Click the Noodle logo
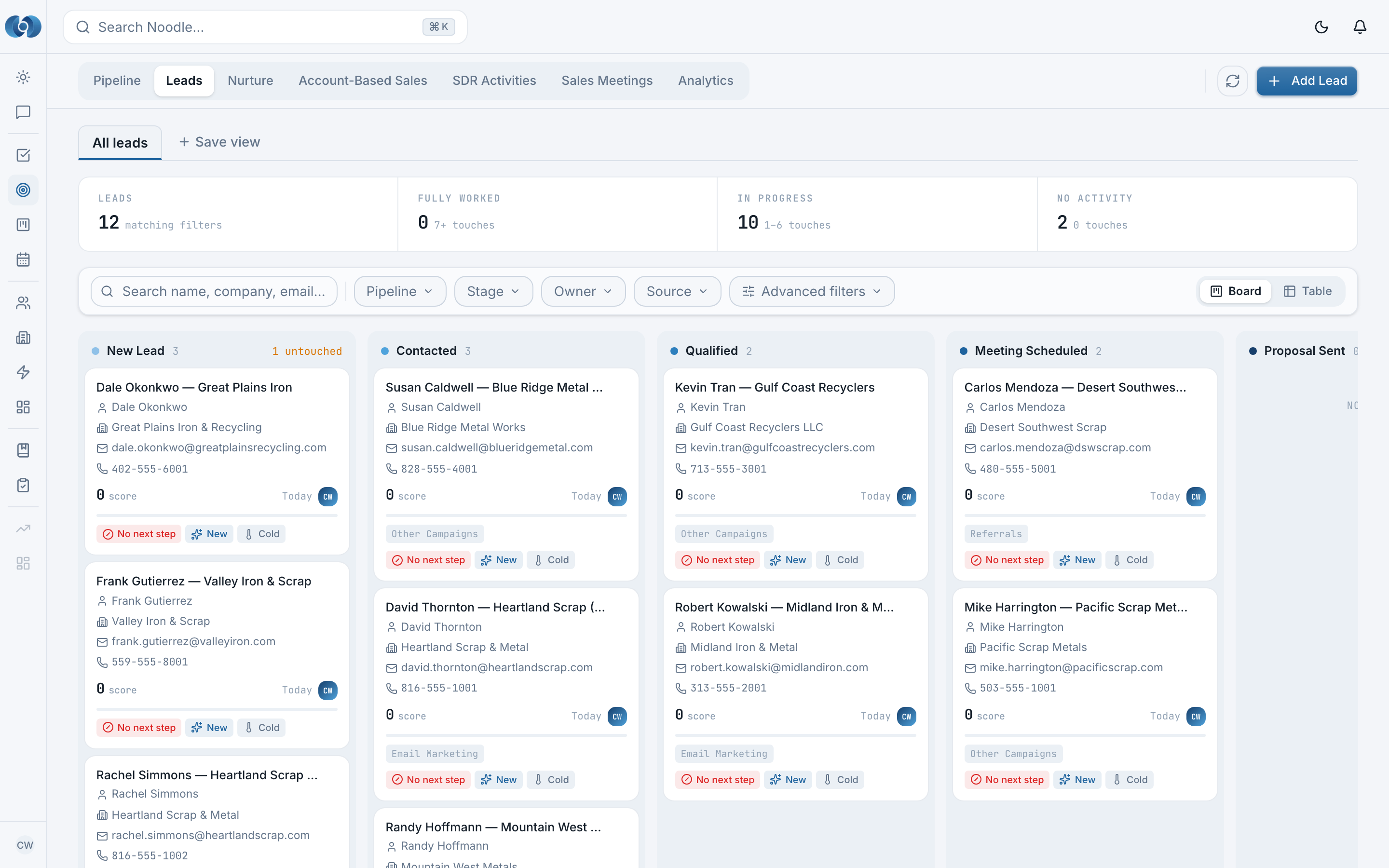1389x868 pixels. (x=23, y=27)
